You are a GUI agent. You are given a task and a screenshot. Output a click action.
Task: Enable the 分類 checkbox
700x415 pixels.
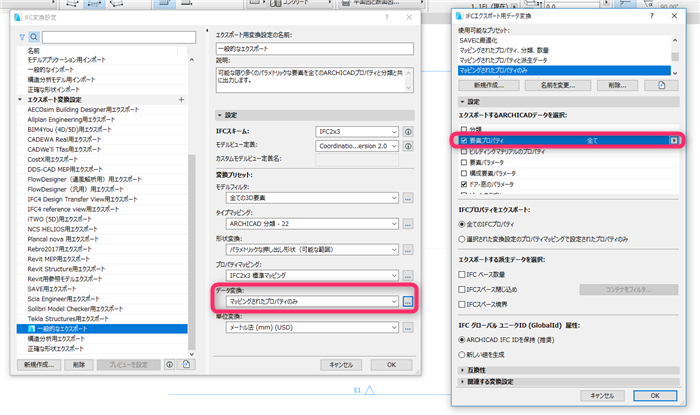[464, 129]
